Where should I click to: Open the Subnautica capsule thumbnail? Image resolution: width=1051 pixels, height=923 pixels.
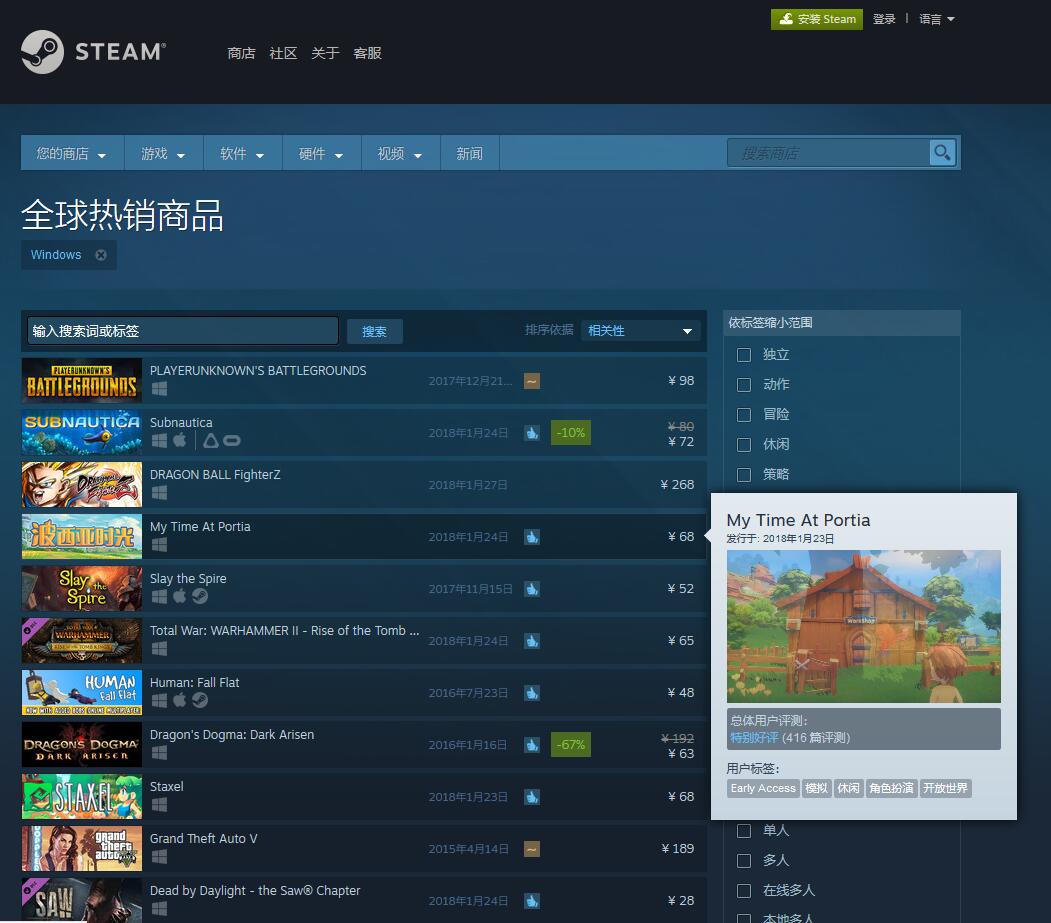coord(82,432)
